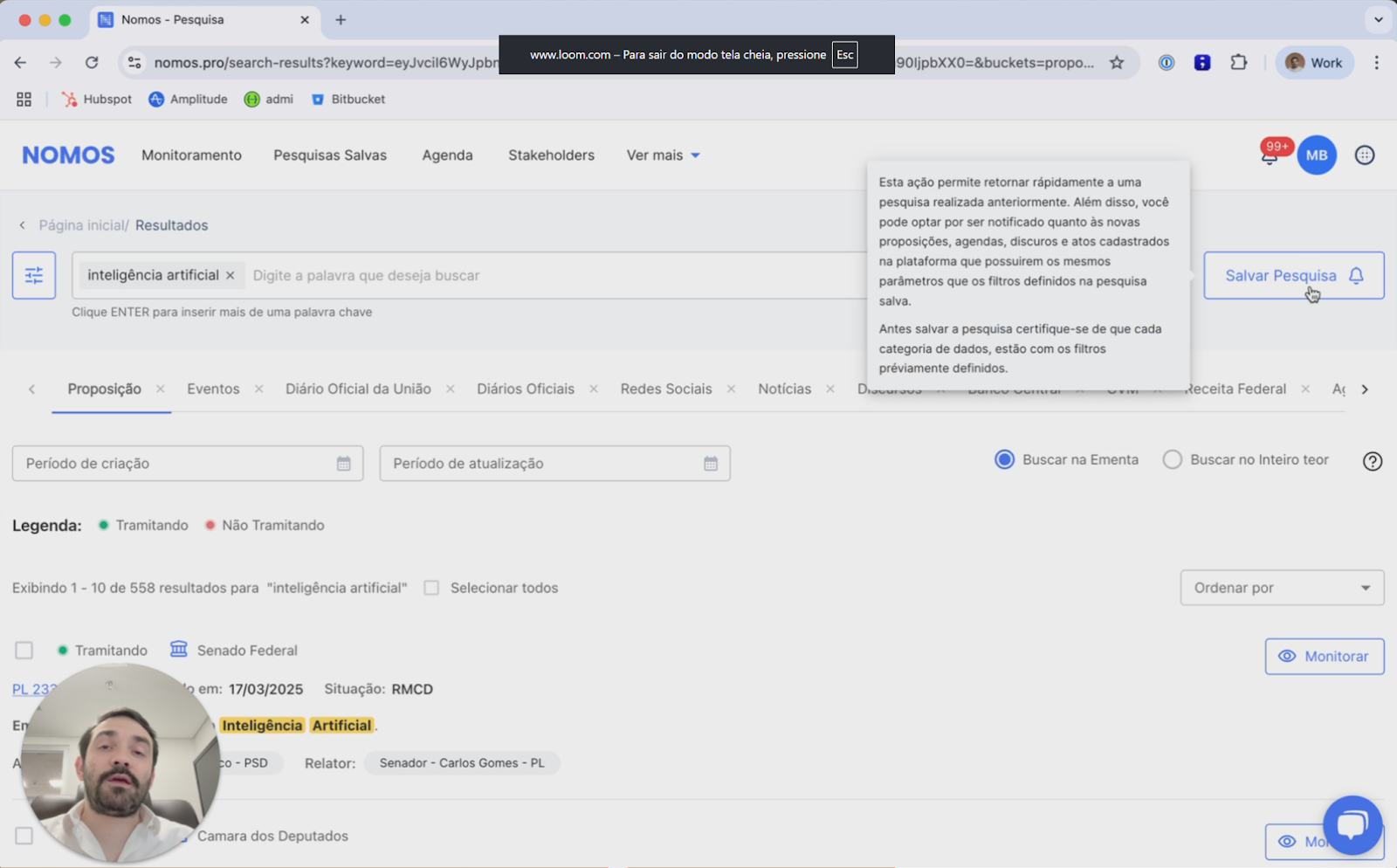Image resolution: width=1397 pixels, height=868 pixels.
Task: Switch to Diário Oficial da União tab
Action: point(358,389)
